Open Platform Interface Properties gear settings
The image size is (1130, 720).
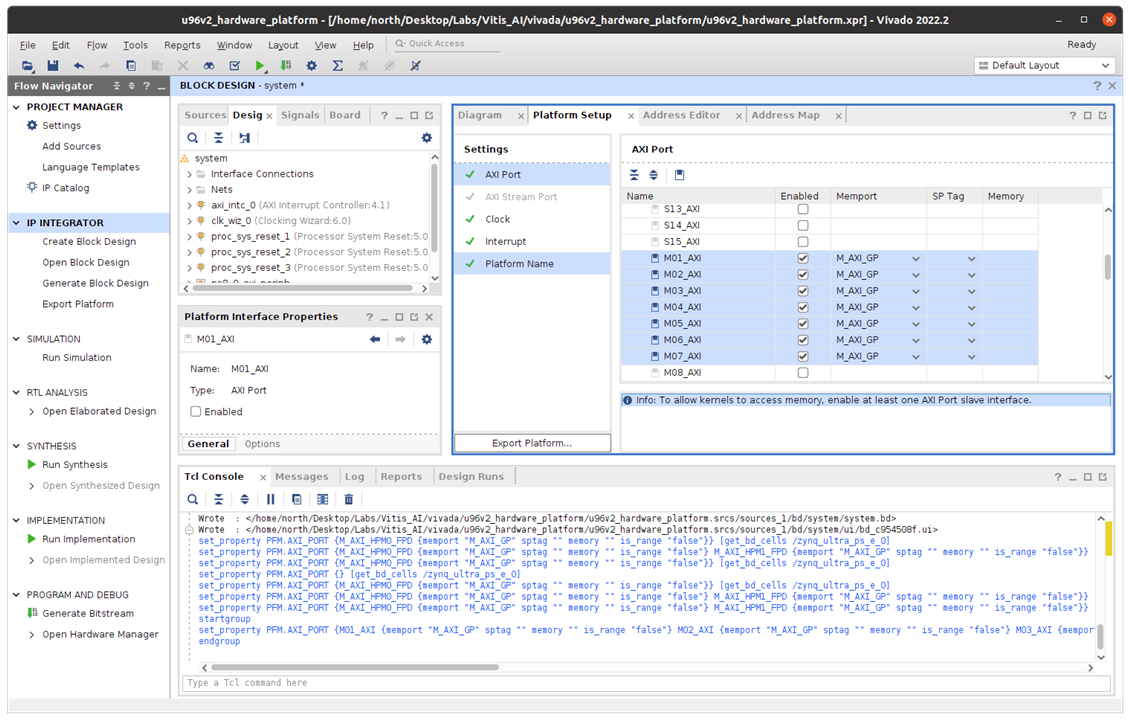[x=427, y=339]
